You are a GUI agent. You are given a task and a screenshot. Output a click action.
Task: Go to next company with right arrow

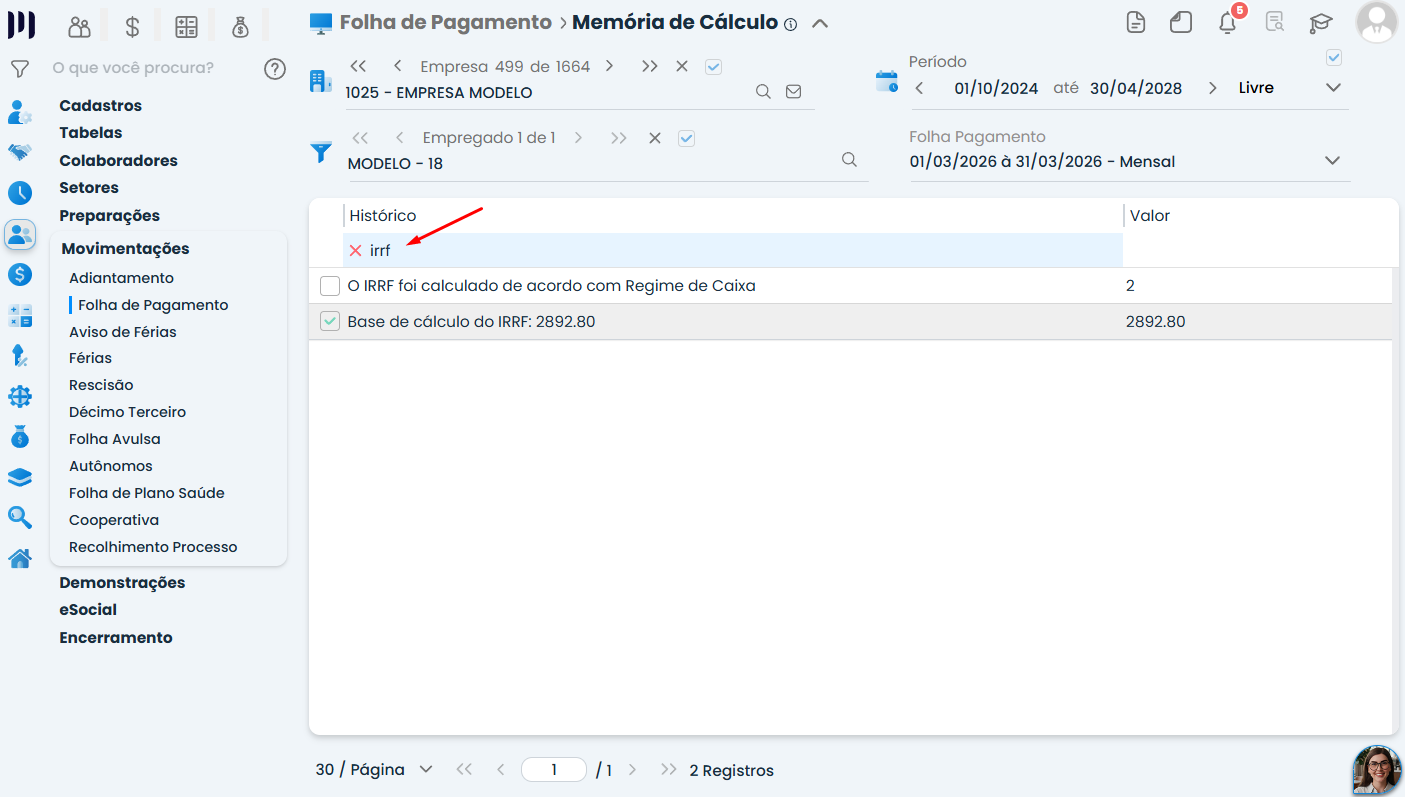click(x=609, y=66)
